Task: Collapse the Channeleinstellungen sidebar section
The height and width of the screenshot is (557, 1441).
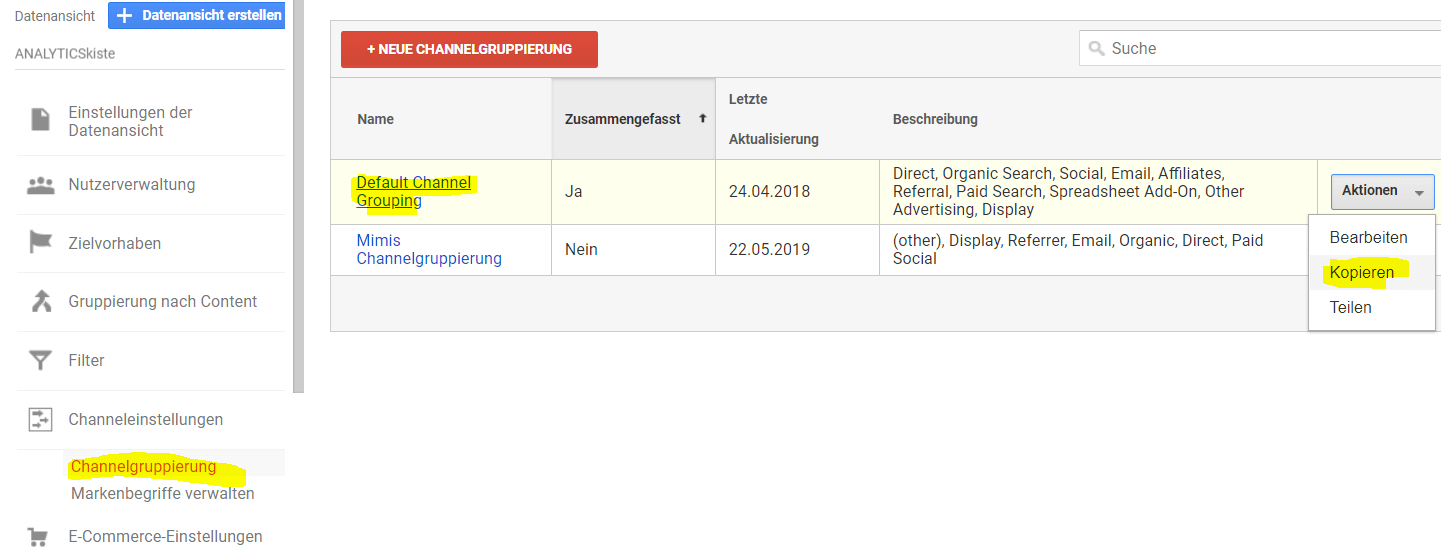Action: coord(145,419)
